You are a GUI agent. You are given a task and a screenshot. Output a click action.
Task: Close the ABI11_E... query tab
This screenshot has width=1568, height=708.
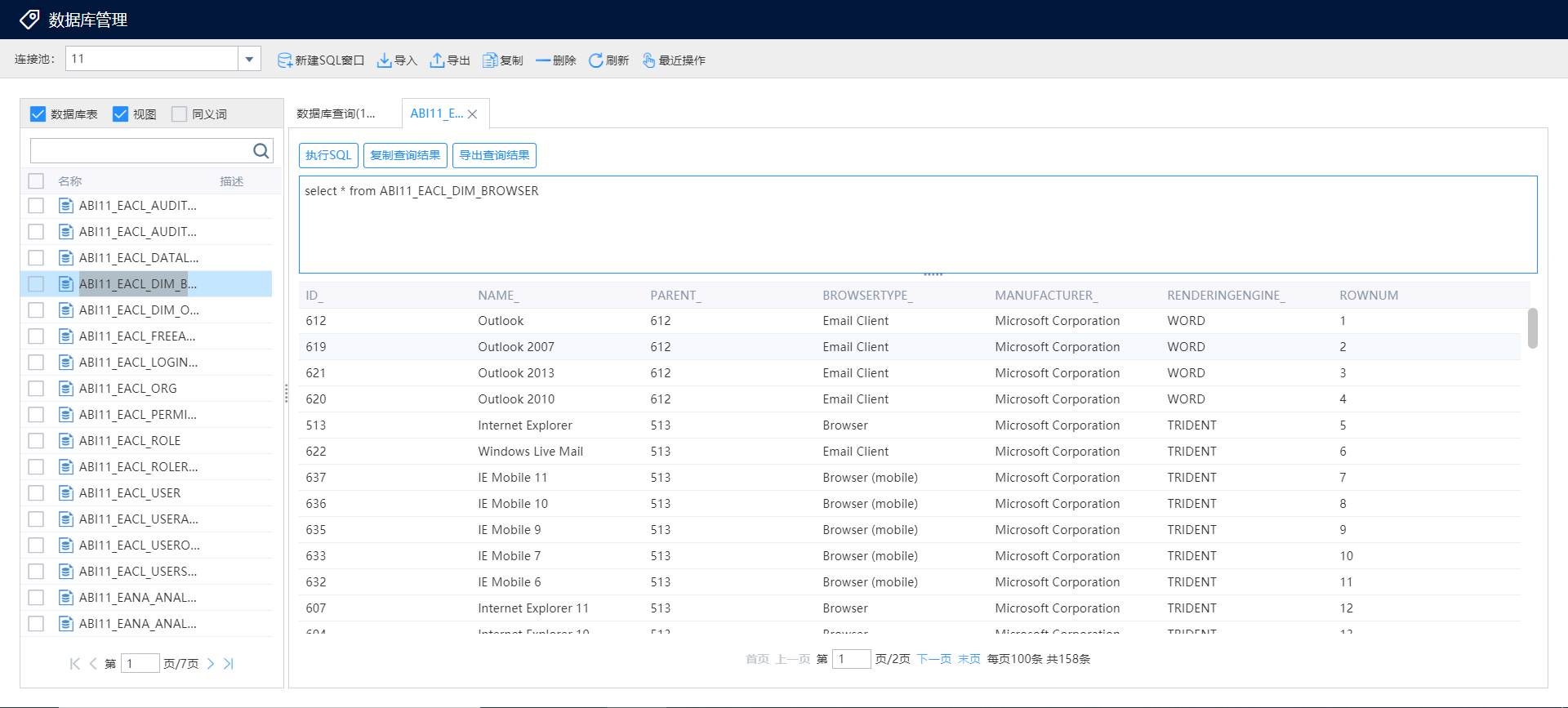coord(472,114)
